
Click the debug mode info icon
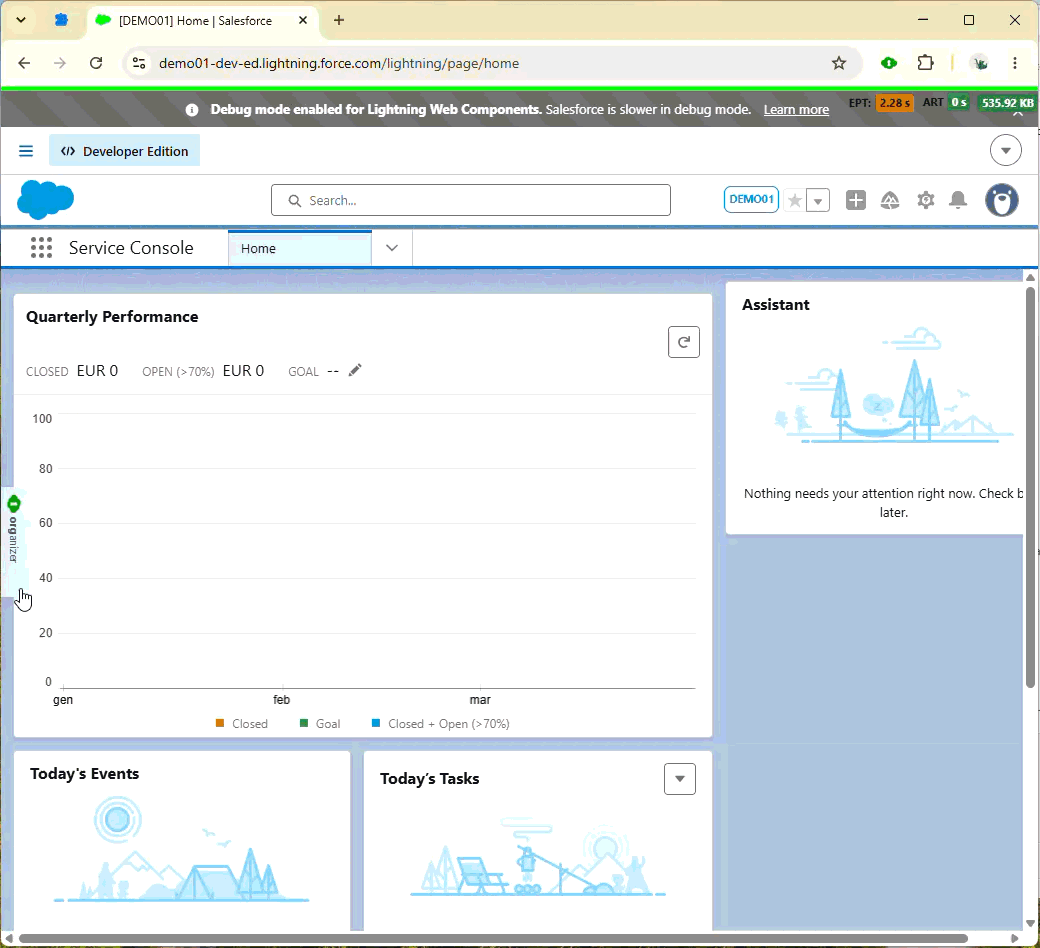[192, 110]
